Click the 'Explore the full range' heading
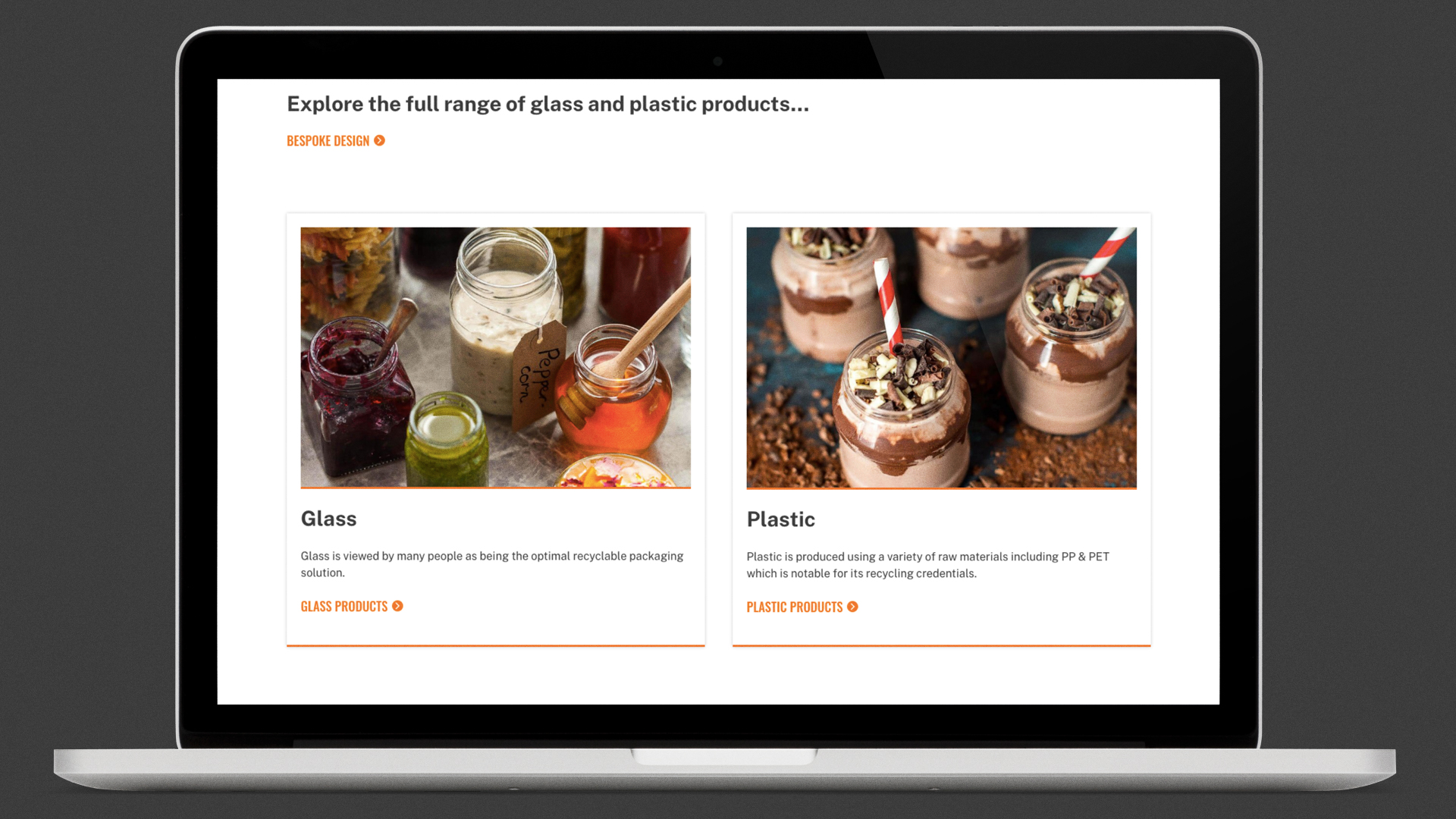Image resolution: width=1456 pixels, height=819 pixels. click(x=548, y=104)
